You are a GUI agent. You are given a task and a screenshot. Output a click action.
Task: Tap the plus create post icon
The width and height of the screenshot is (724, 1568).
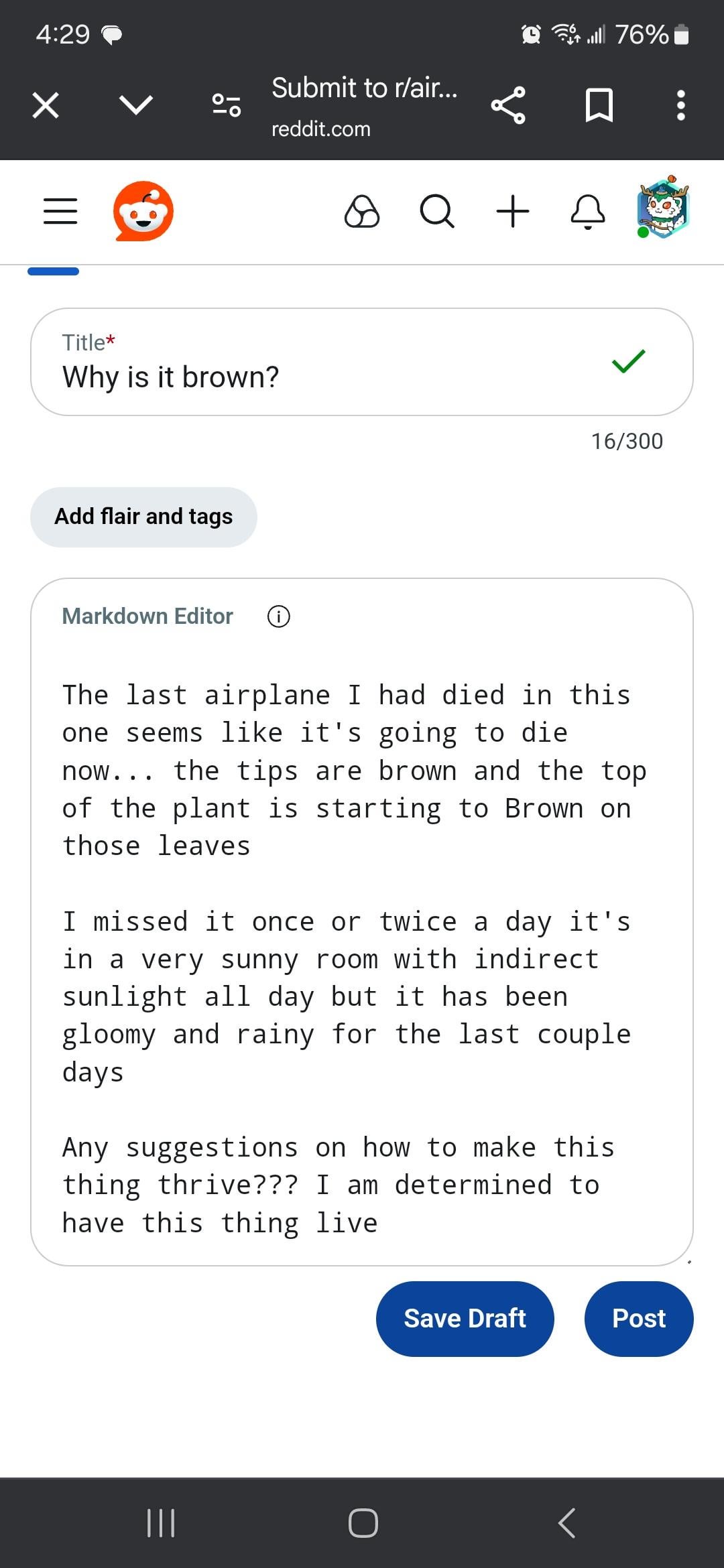(513, 212)
